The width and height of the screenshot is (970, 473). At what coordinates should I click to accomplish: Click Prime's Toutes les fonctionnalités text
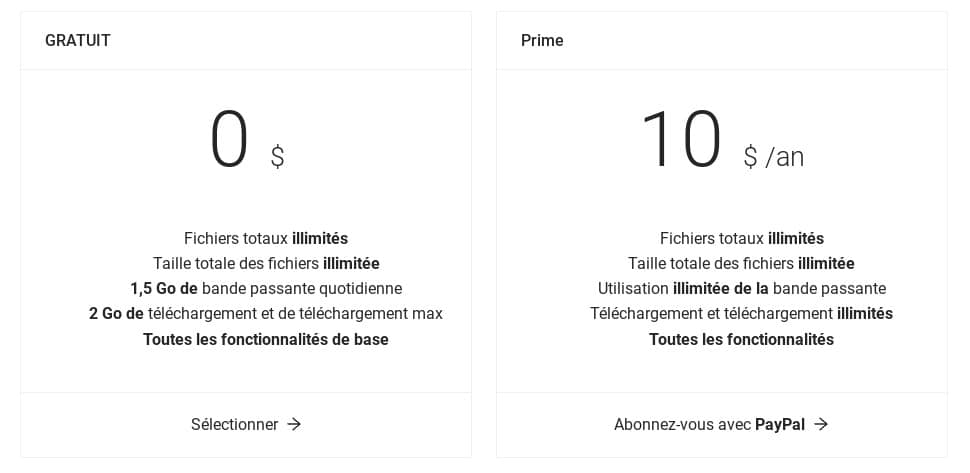(x=741, y=339)
